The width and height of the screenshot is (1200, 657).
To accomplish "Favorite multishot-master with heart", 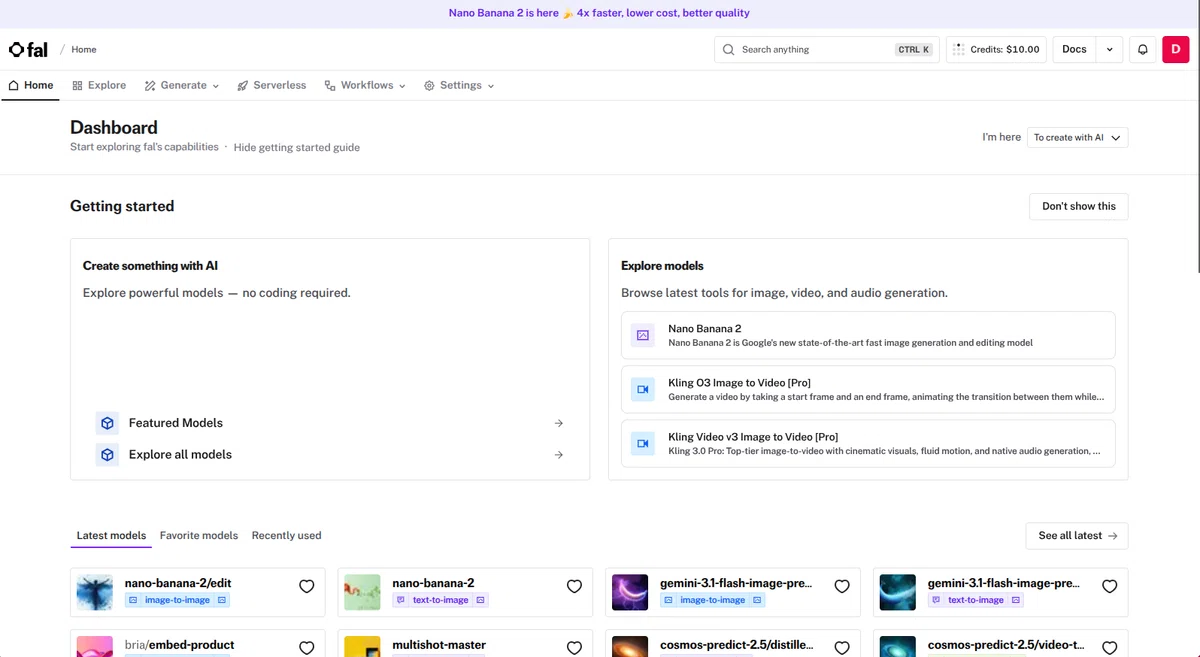I will (x=574, y=648).
